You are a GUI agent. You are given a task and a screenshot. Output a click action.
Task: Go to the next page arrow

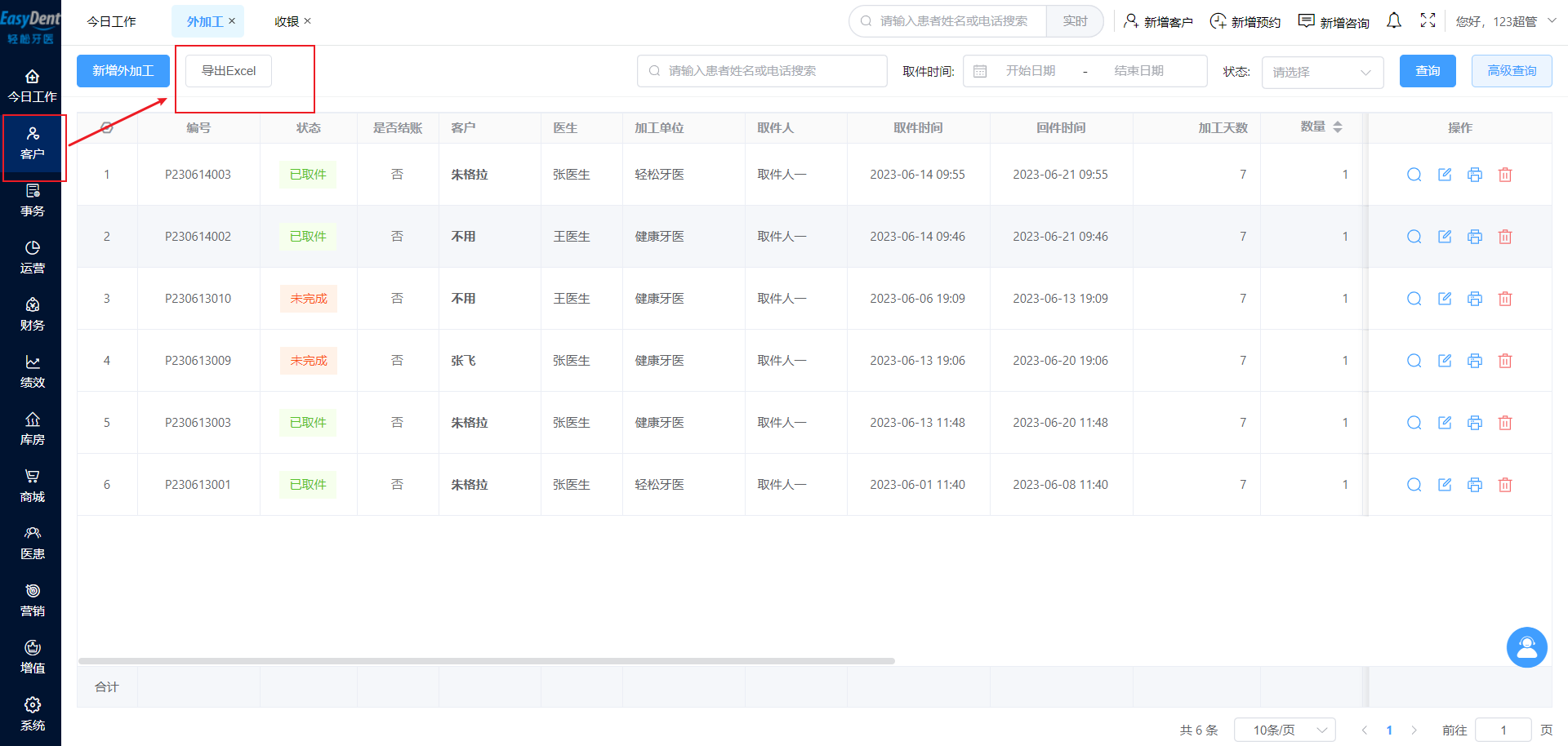1414,730
